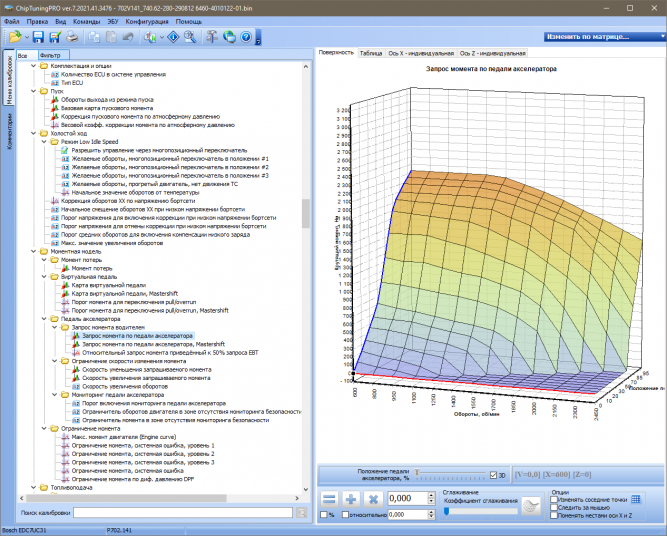Viewport: 667px width, 536px height.
Task: Open the Файл menu
Action: [11, 21]
